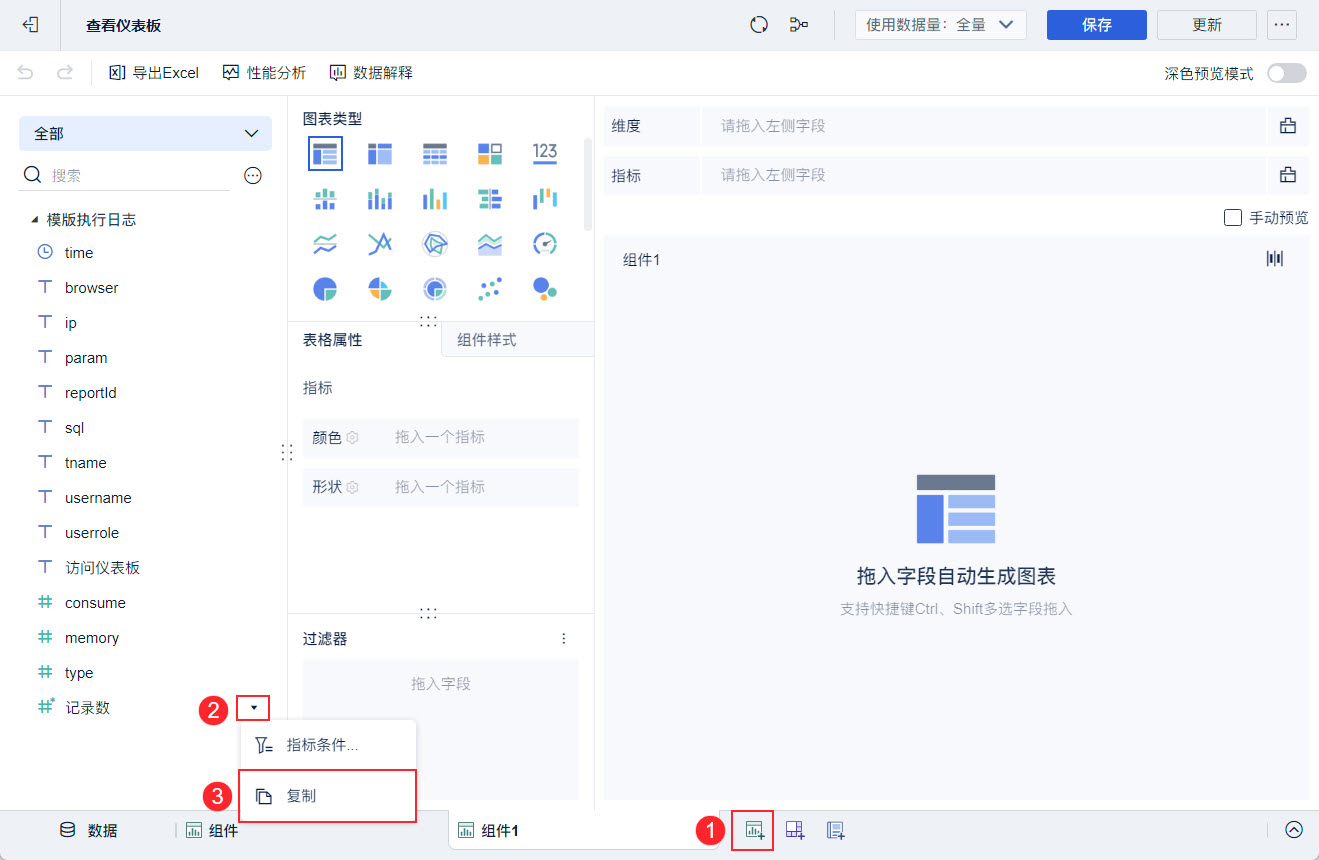This screenshot has height=860, width=1319.
Task: Open the bottom 组件 tab
Action: (x=212, y=830)
